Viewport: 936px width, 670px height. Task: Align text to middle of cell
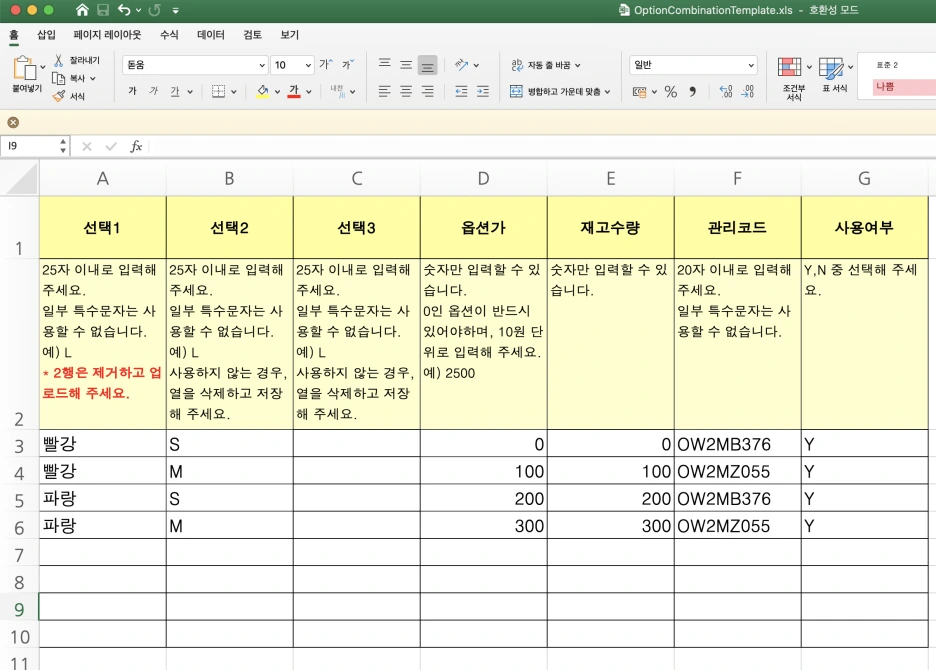coord(406,64)
